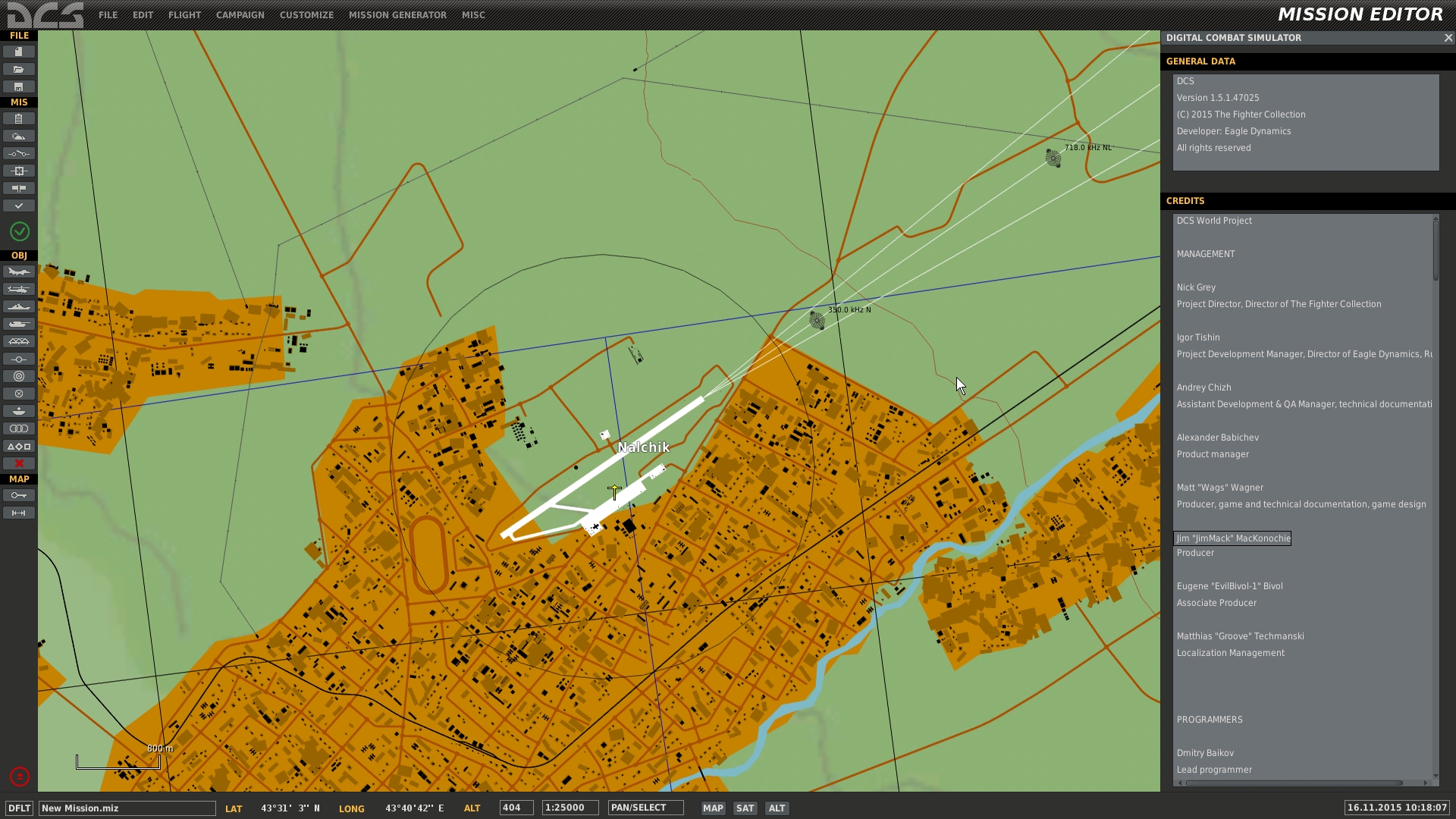The width and height of the screenshot is (1456, 819).
Task: Select the Jim "JimMack" MacKonochie credit entry
Action: 1232,538
